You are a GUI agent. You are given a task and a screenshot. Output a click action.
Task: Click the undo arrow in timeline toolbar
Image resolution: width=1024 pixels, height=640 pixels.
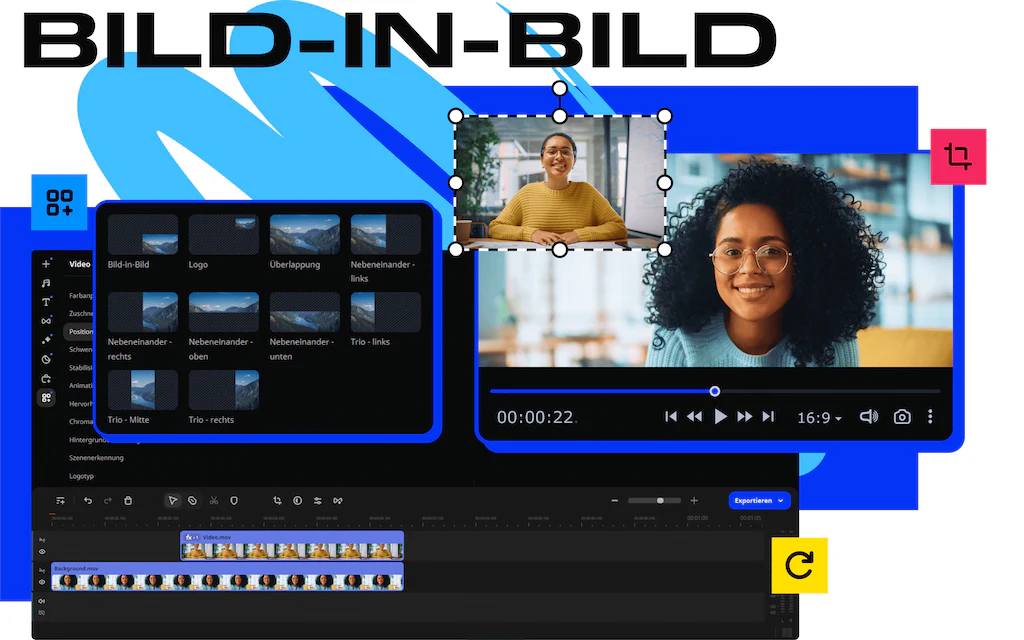[88, 500]
